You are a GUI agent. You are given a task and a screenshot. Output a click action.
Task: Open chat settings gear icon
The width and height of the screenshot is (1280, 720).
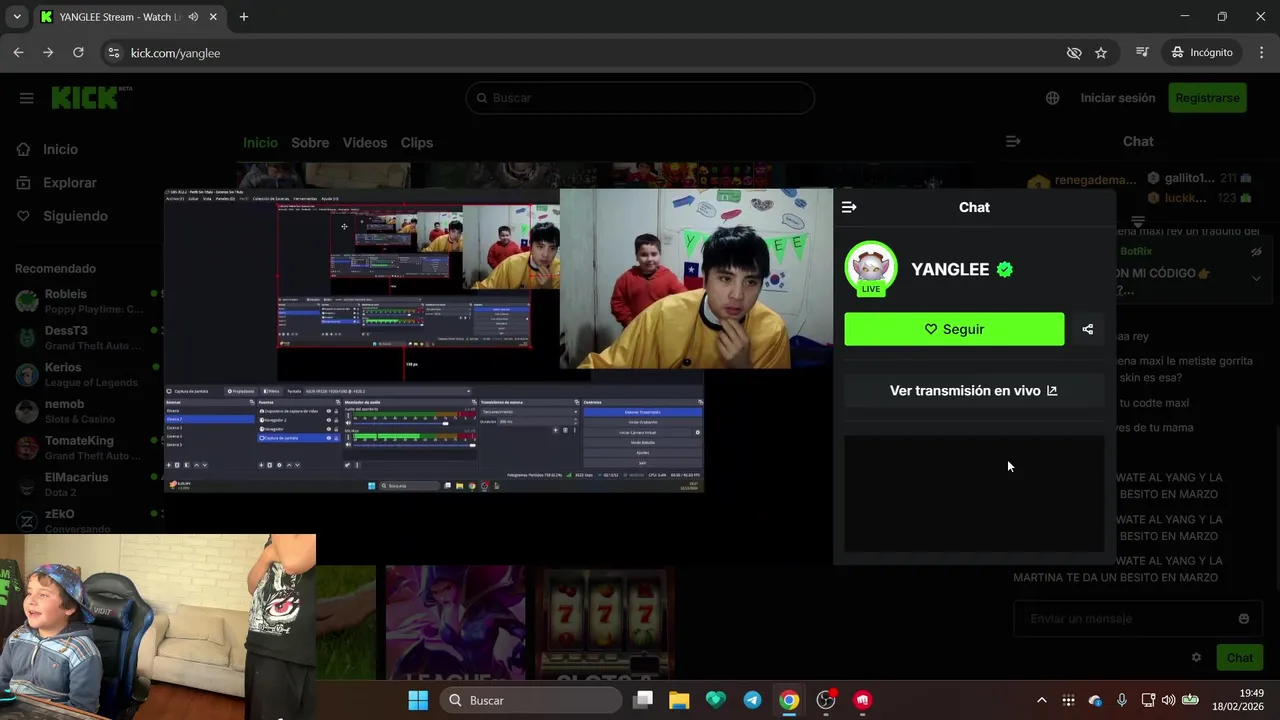pos(1196,657)
